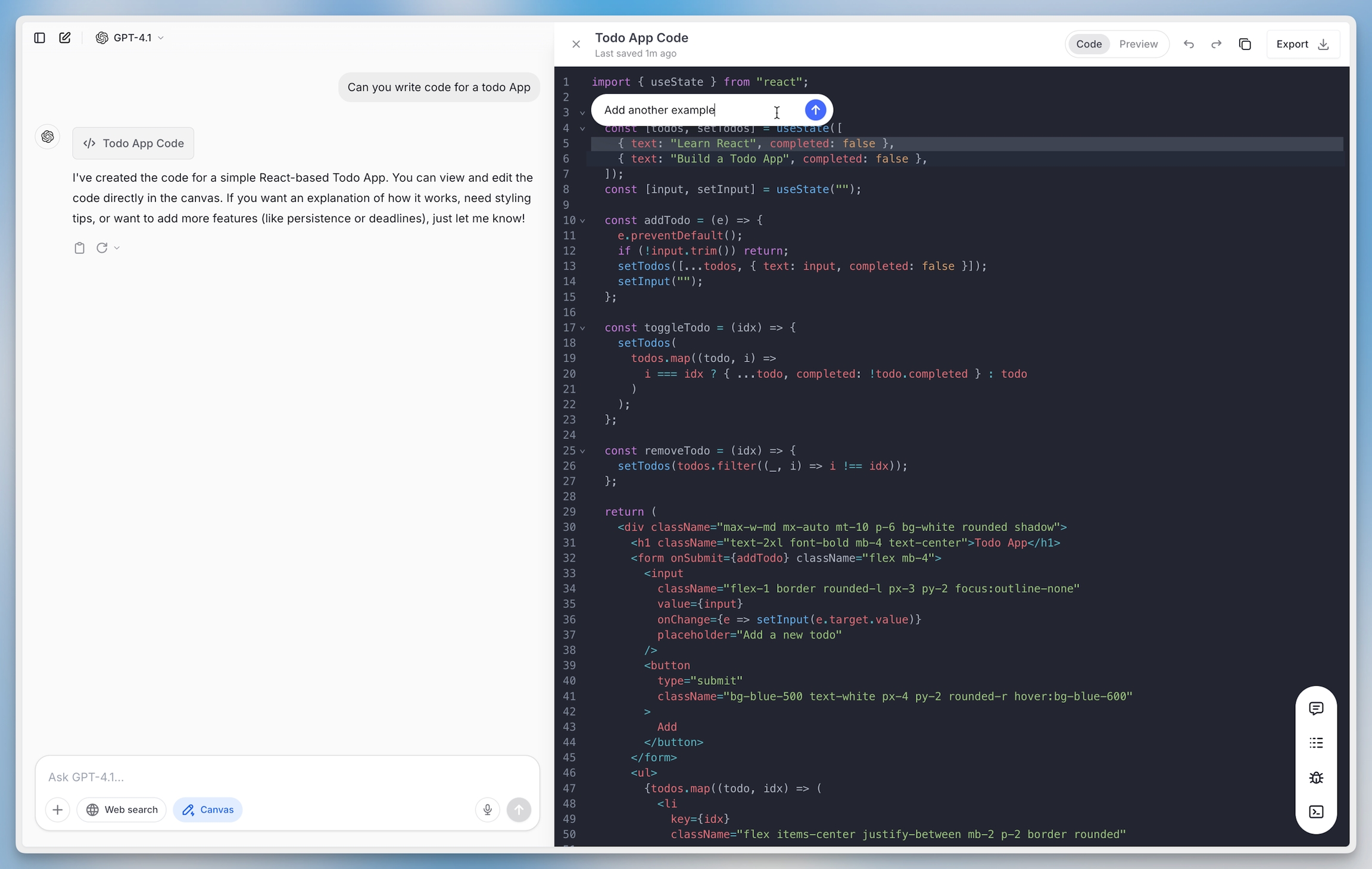Click the microphone voice input icon
The height and width of the screenshot is (869, 1372).
point(487,809)
